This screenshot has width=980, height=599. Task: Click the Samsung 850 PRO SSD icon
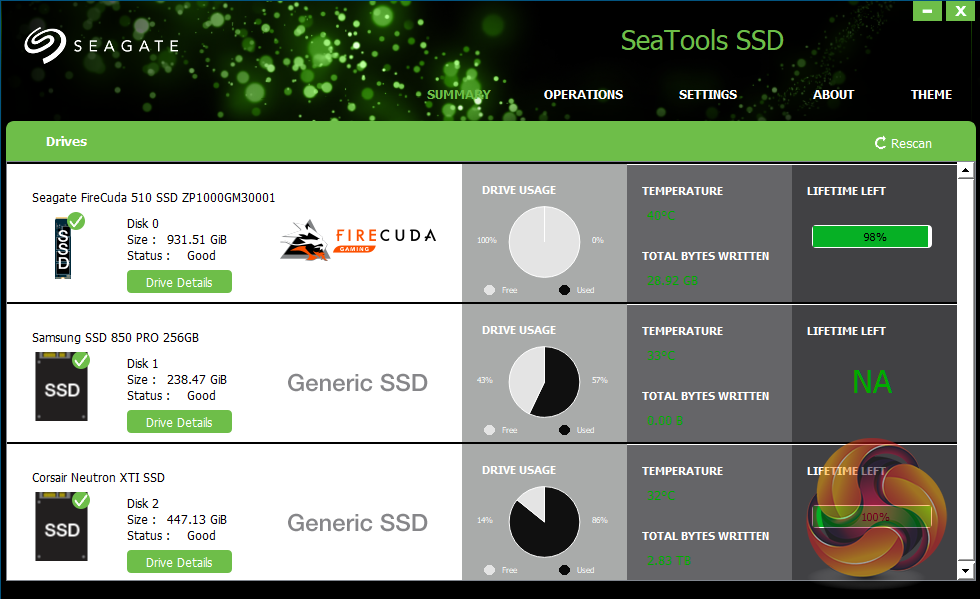tap(62, 385)
